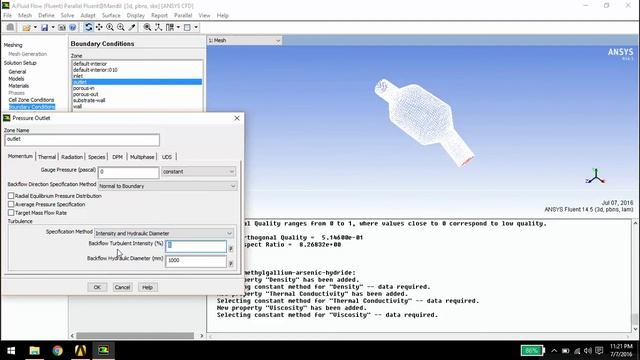Select porous-in zone in list

[137, 88]
